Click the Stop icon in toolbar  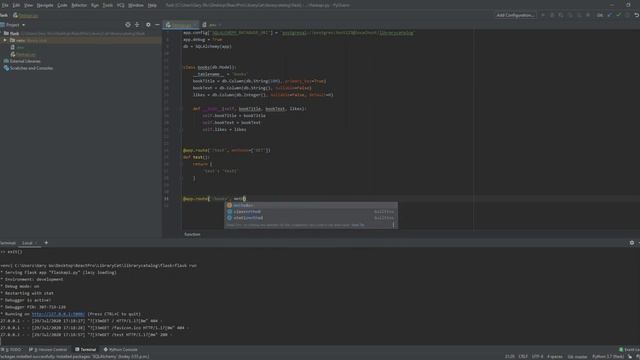tap(588, 15)
